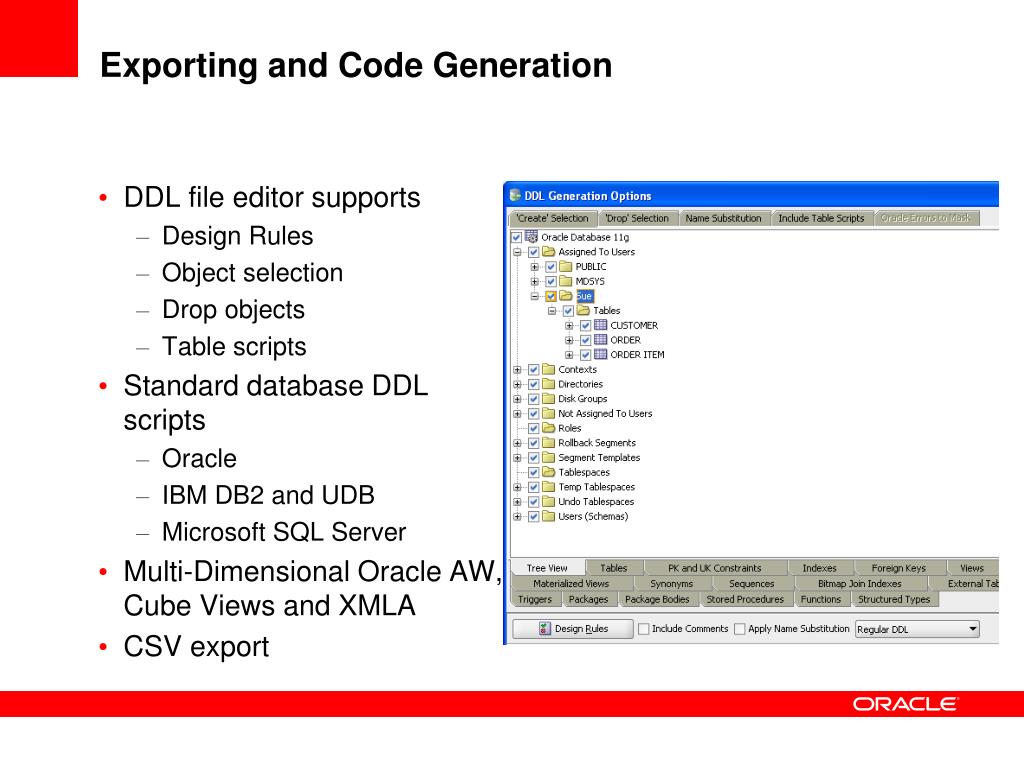The height and width of the screenshot is (768, 1024).
Task: Switch to the 'Drop' Selection tab
Action: [637, 218]
